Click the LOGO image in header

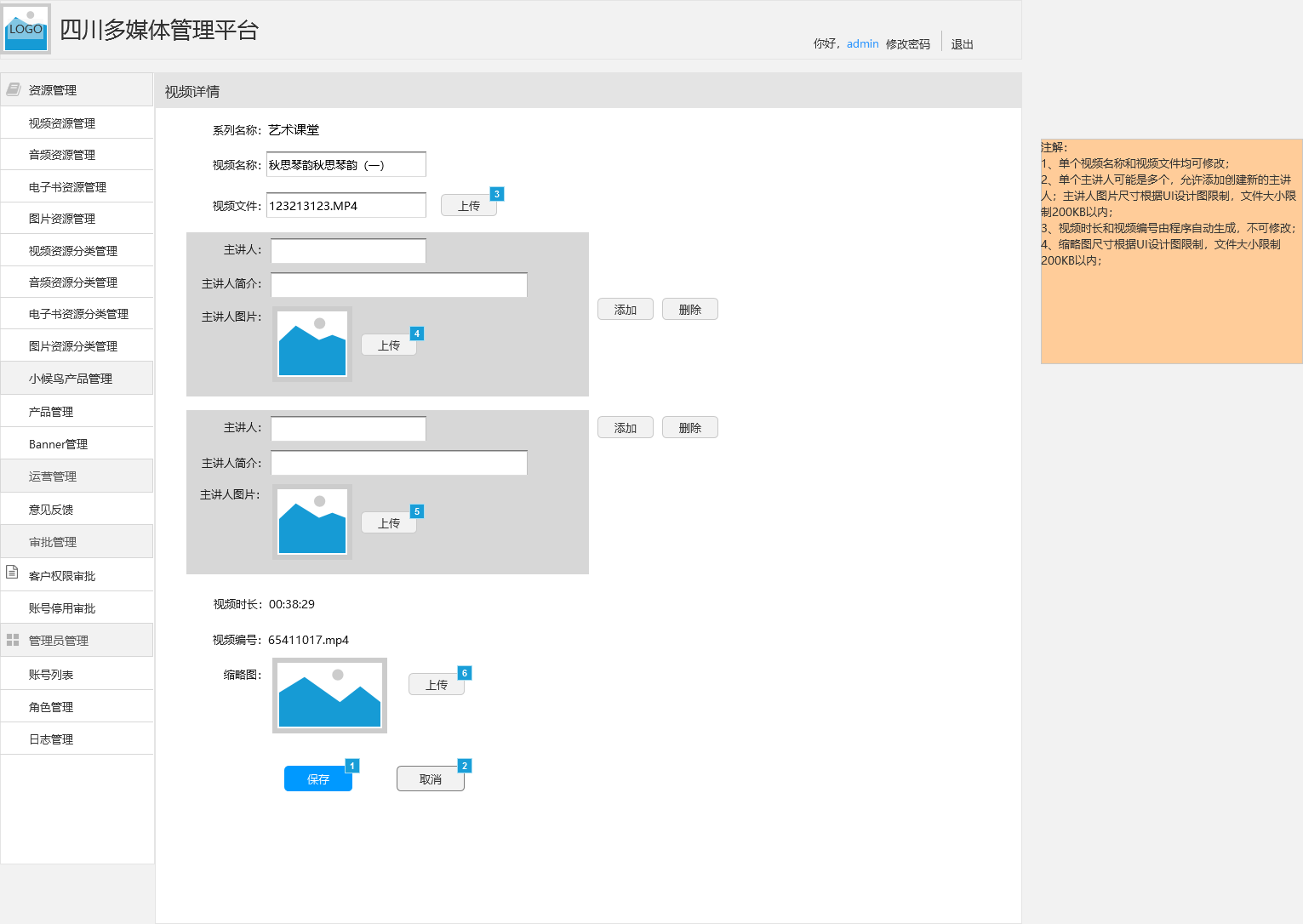(x=26, y=29)
